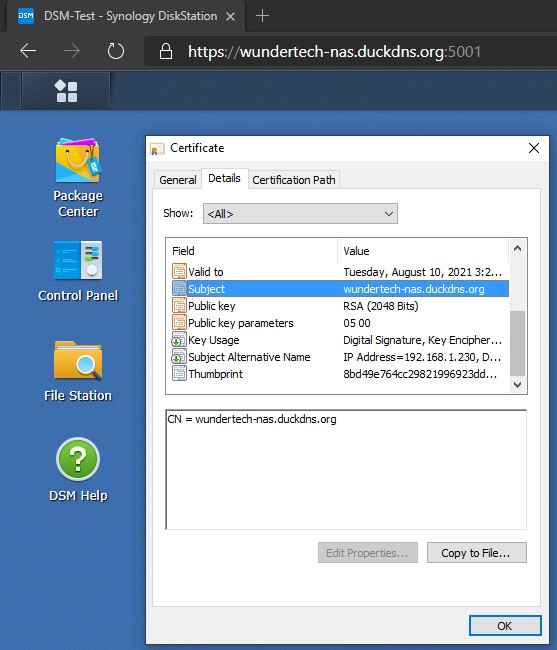Click the Tuesday, August 10, 2021 value
This screenshot has width=557, height=650.
pos(422,272)
